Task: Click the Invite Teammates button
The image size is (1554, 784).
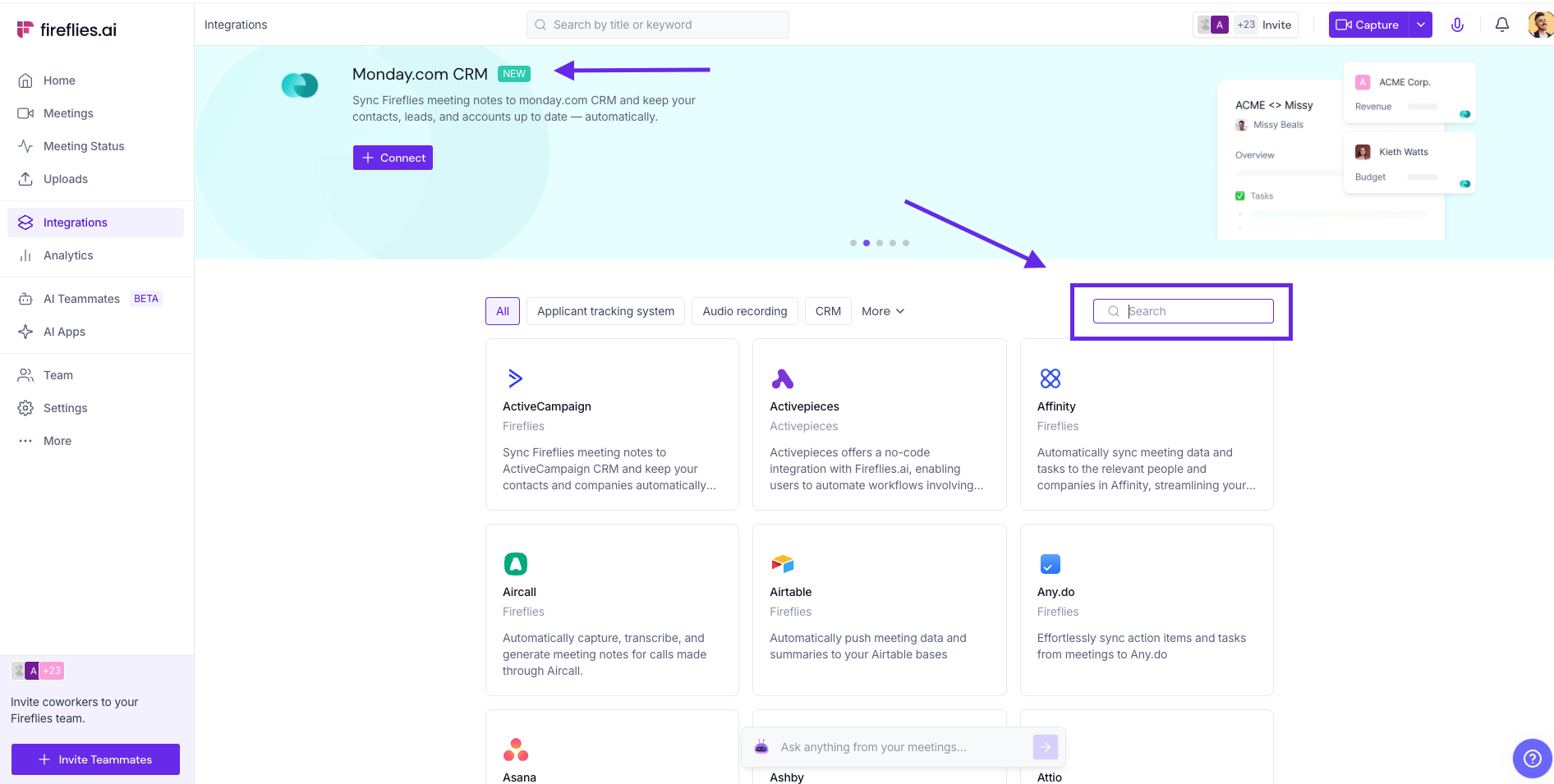Action: [95, 759]
